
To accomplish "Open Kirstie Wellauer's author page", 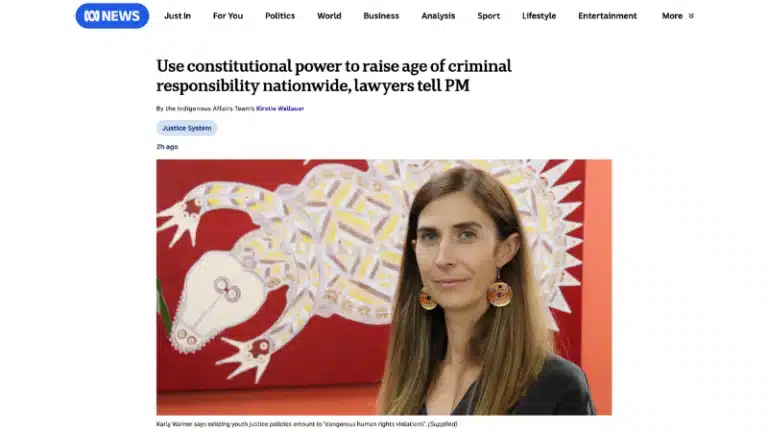I will point(280,109).
